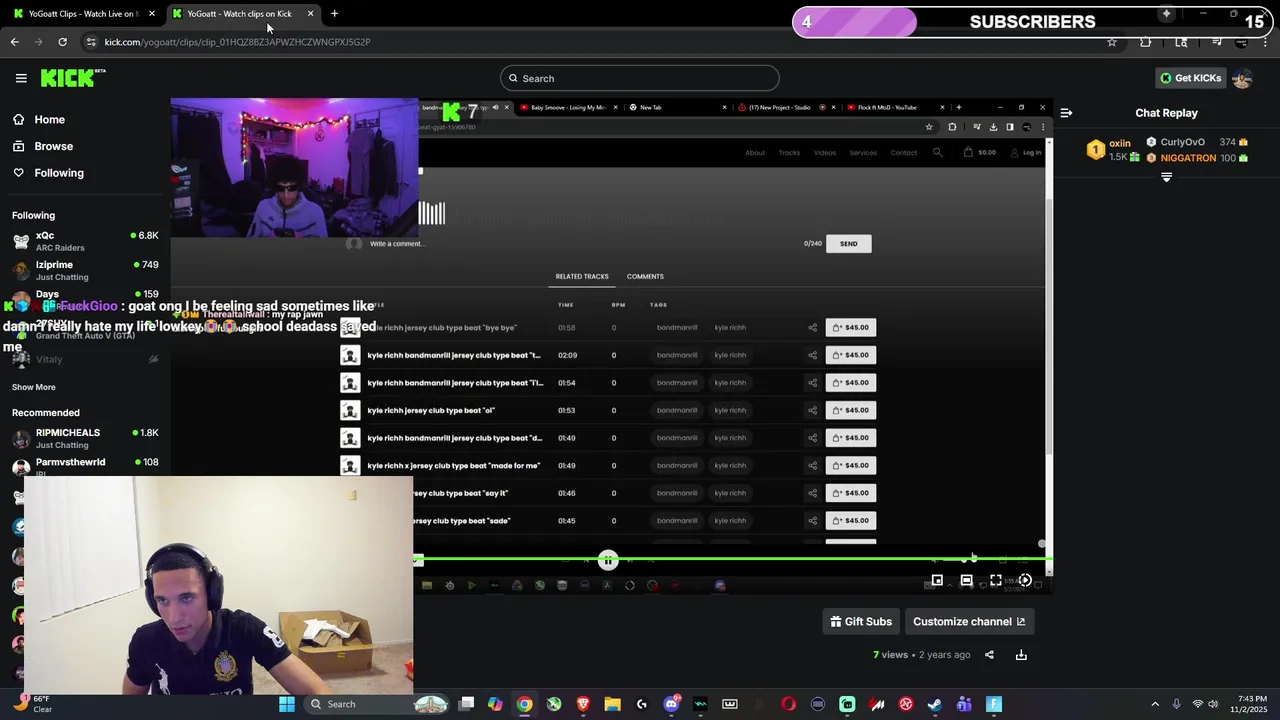
Task: Collapse the Chat Replay panel
Action: click(1066, 113)
